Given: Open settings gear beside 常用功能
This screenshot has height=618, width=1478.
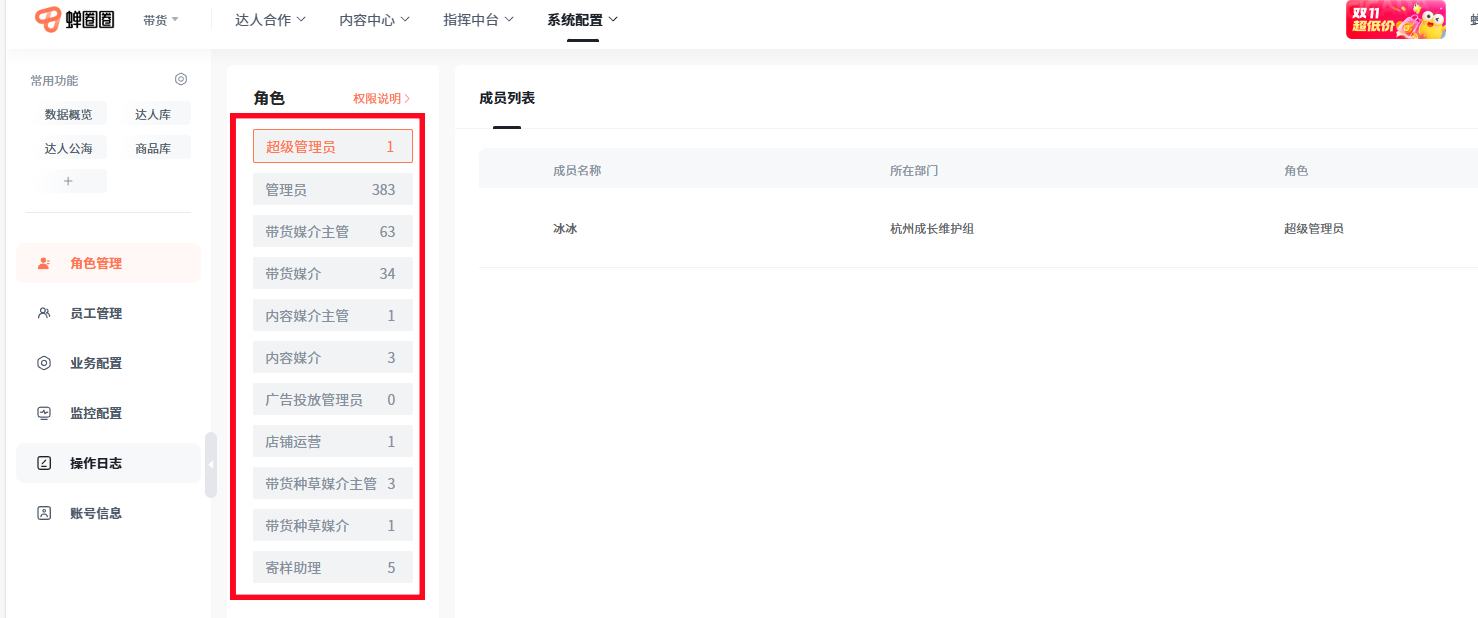Looking at the screenshot, I should coord(181,79).
